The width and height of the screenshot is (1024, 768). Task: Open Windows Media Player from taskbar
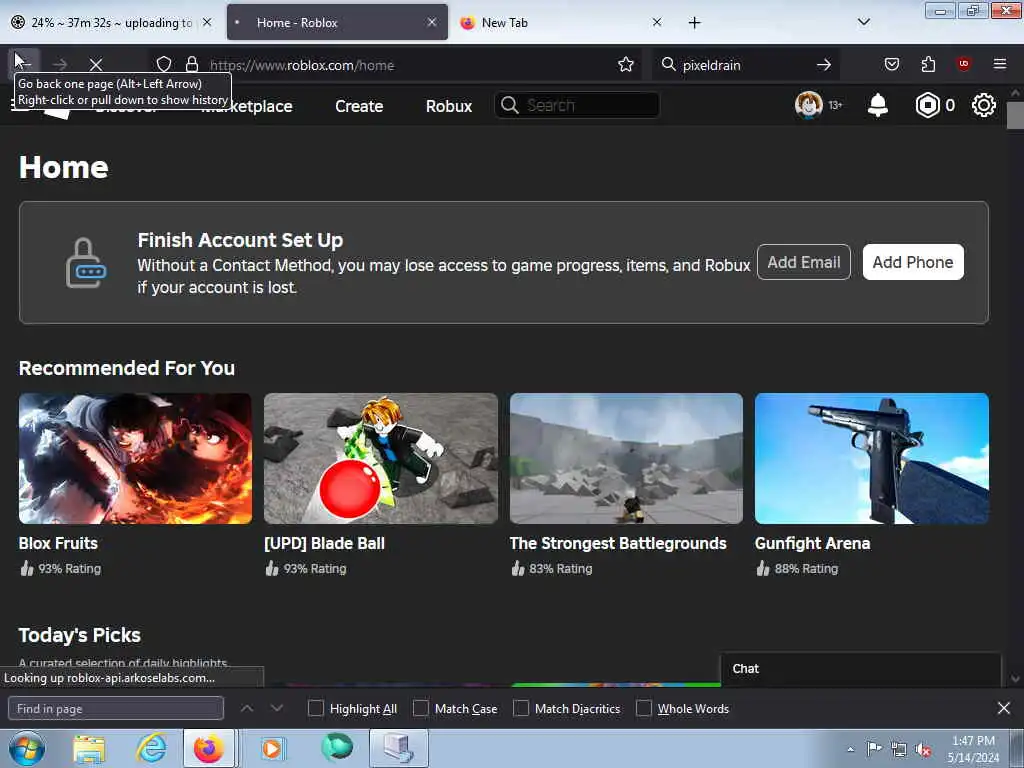tap(273, 748)
